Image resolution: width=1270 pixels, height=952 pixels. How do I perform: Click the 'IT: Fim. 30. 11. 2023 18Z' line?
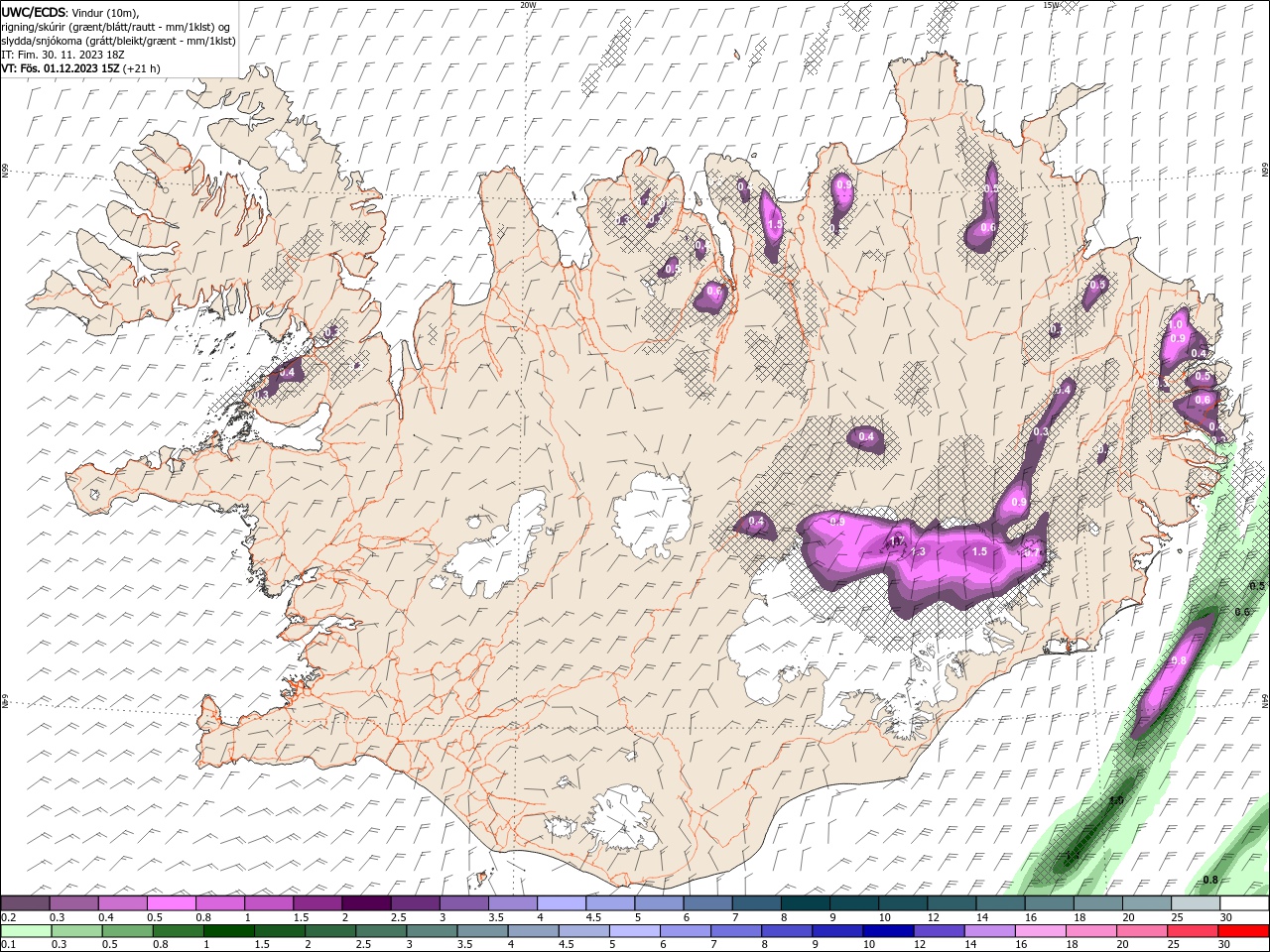(x=62, y=55)
